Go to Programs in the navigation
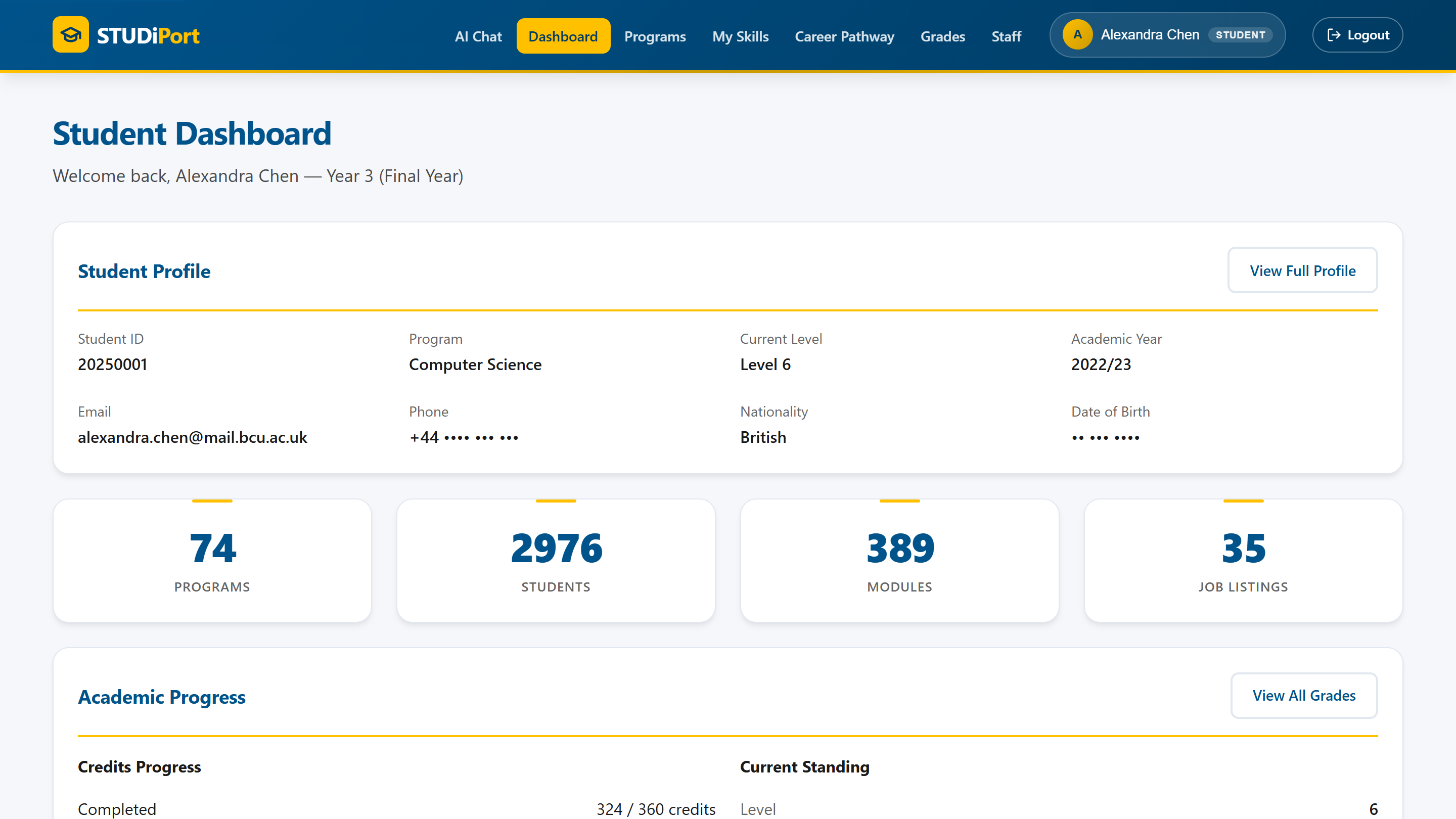This screenshot has width=1456, height=819. pyautogui.click(x=655, y=36)
